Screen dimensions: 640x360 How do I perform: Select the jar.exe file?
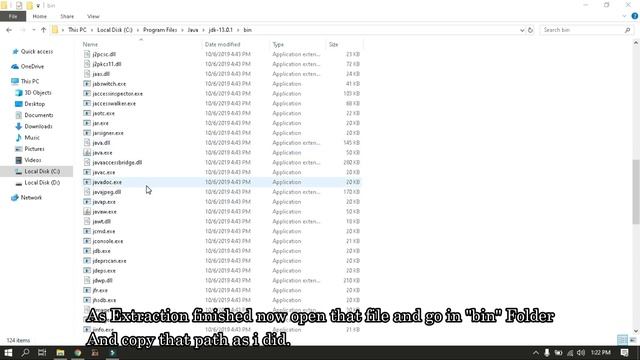click(100, 123)
